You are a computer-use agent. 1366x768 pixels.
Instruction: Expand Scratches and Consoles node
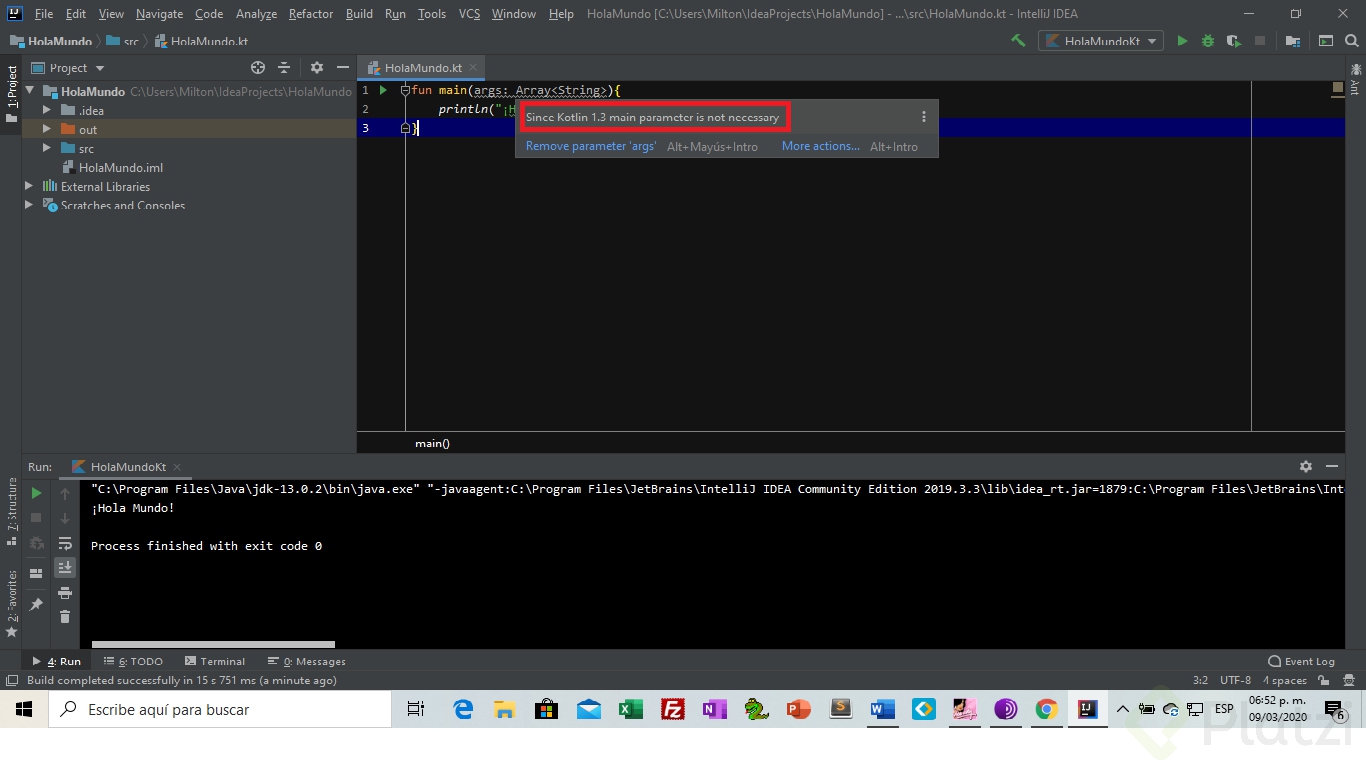(30, 205)
